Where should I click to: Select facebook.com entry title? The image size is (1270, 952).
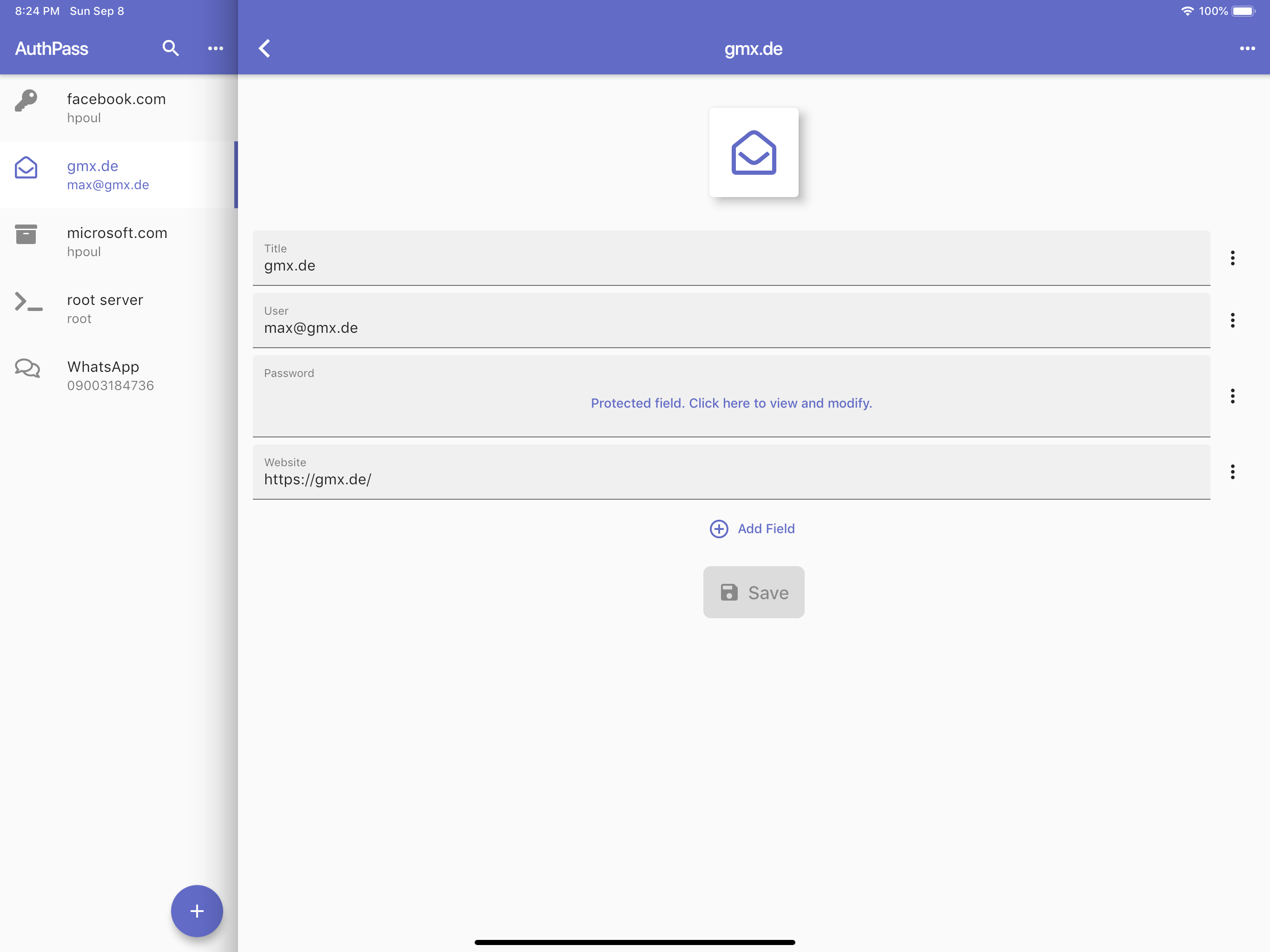117,99
